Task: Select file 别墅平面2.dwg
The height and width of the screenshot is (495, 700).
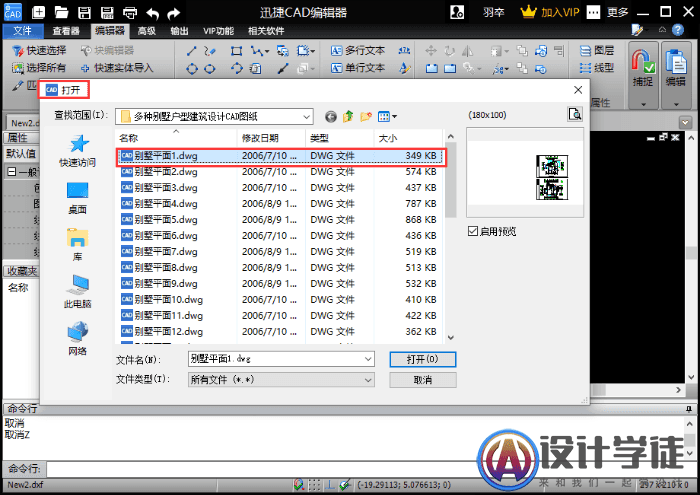Action: [x=281, y=172]
